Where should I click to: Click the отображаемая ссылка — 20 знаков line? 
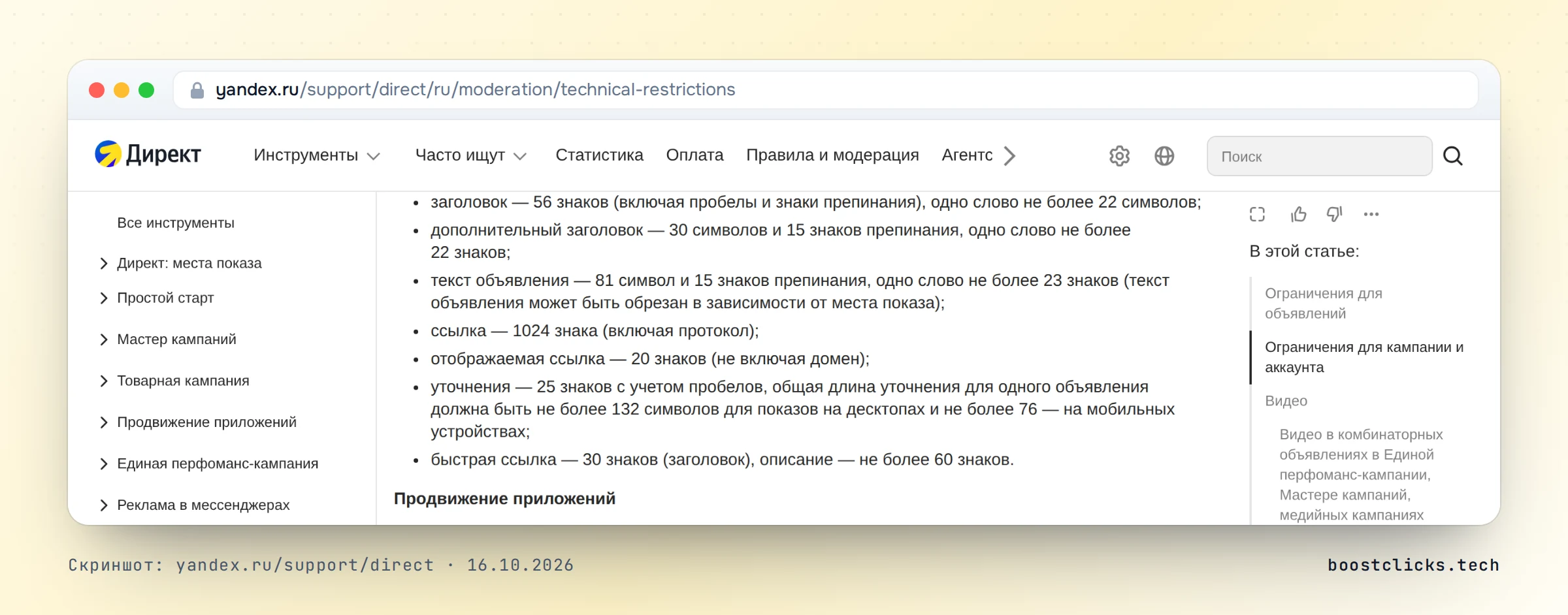tap(650, 359)
